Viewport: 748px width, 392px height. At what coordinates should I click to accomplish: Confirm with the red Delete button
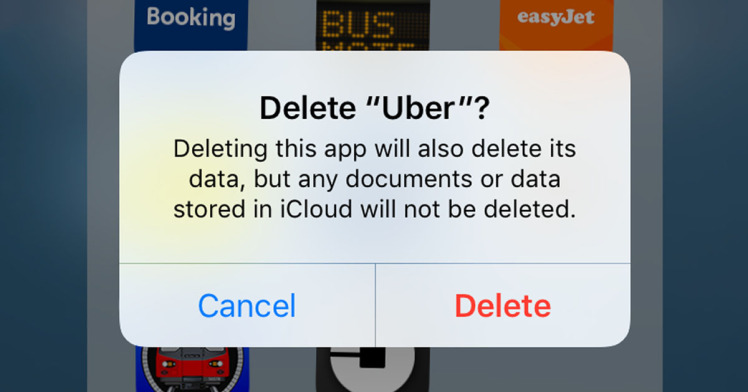pyautogui.click(x=503, y=305)
